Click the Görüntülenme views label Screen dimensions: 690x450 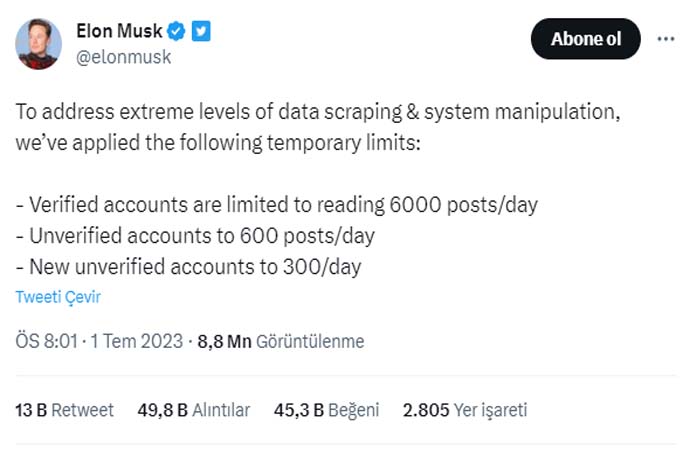[310, 341]
